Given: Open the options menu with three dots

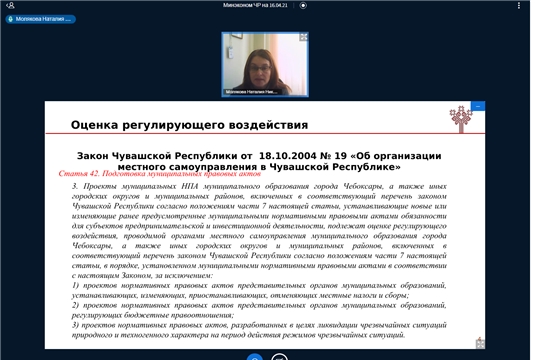Looking at the screenshot, I should pos(519,5).
